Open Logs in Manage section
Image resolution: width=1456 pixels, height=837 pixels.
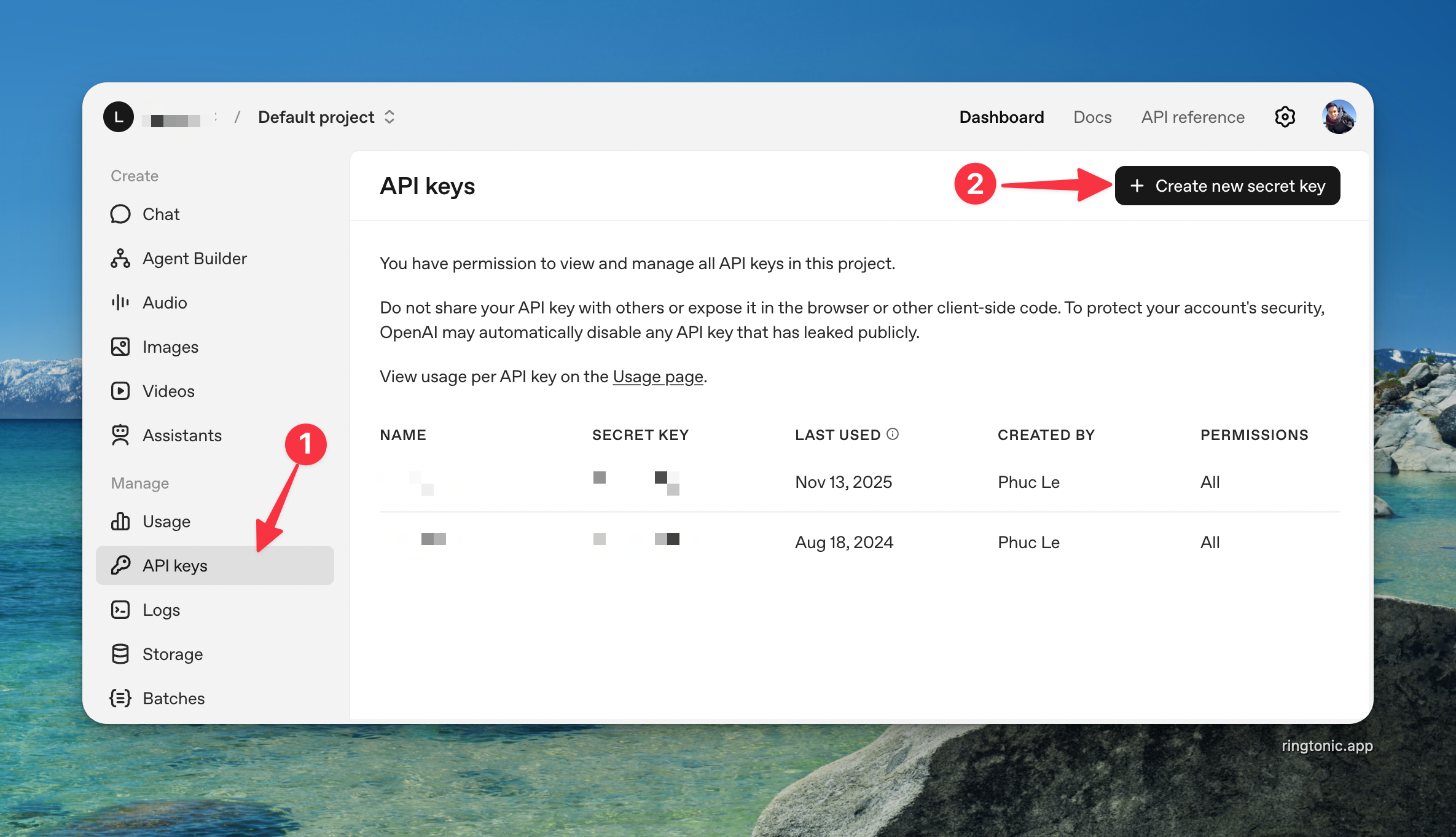[x=161, y=610]
